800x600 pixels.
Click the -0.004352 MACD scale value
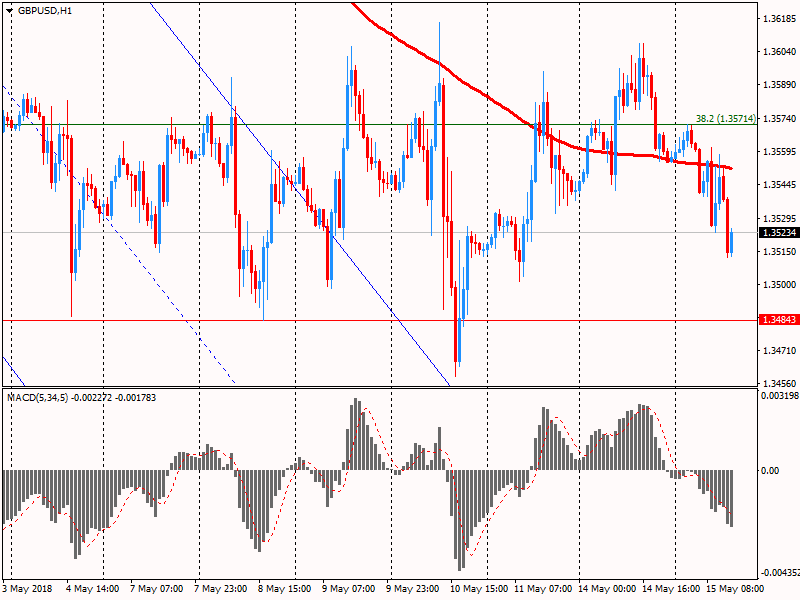click(x=779, y=573)
